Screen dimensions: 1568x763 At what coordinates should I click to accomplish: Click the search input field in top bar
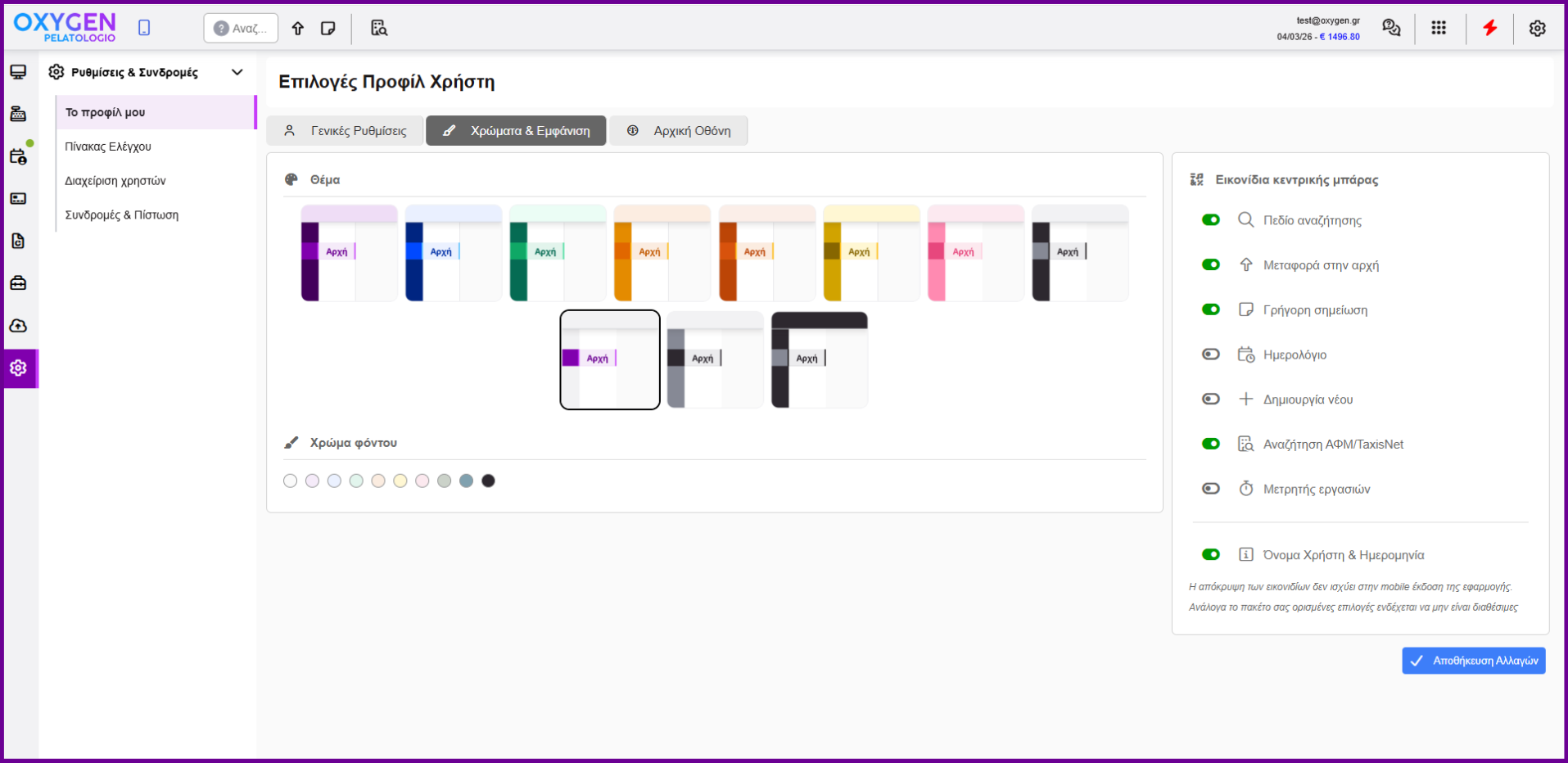coord(241,28)
